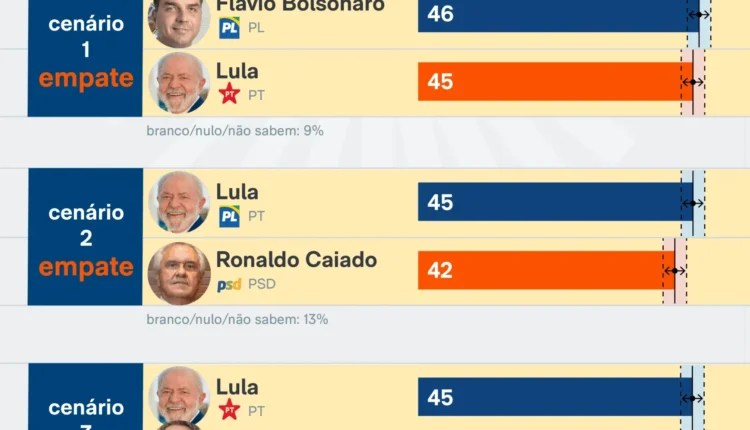This screenshot has width=750, height=430.
Task: Click the PT star logo in cenário 3
Action: tap(229, 409)
